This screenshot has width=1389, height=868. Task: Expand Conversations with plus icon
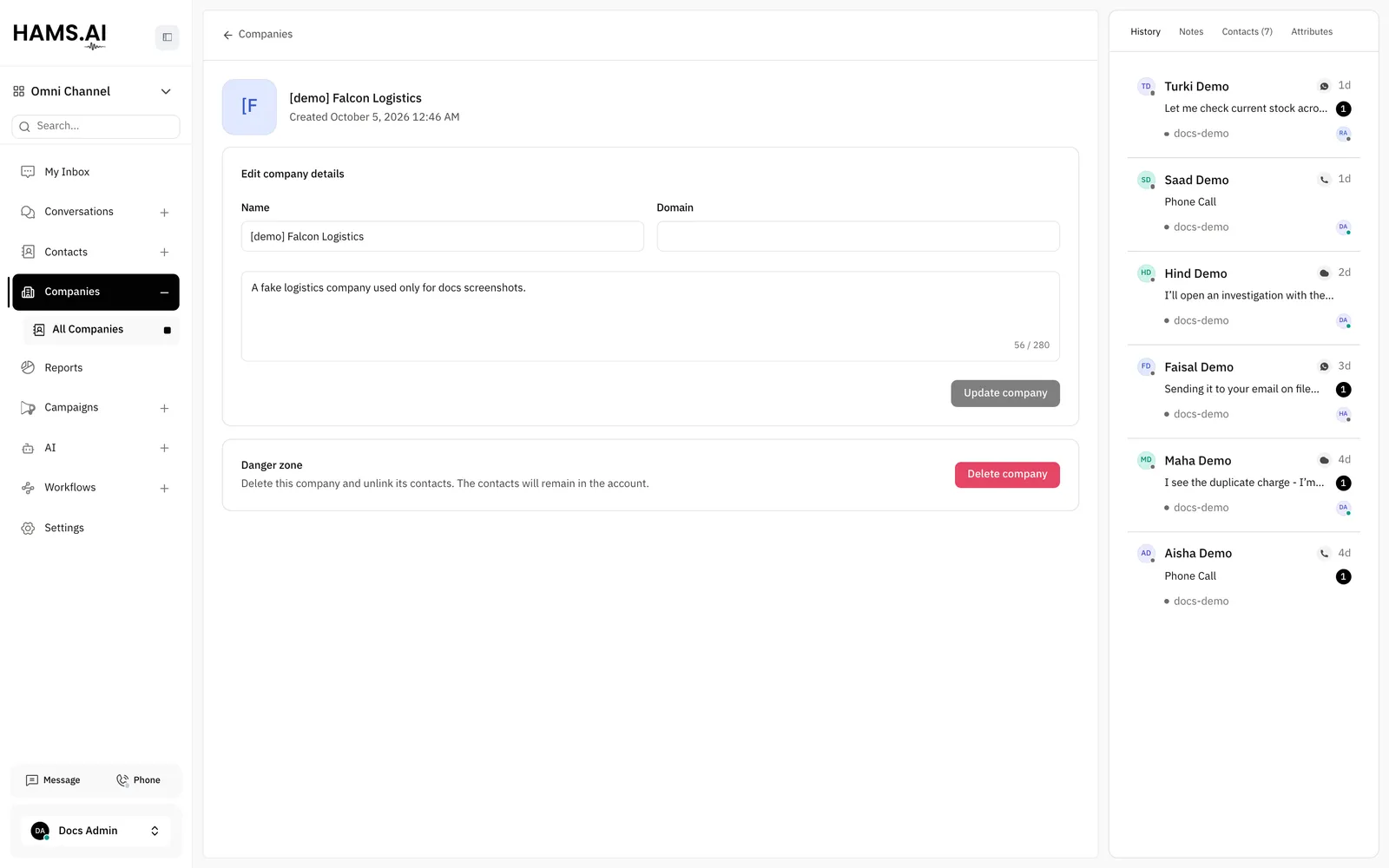tap(164, 213)
